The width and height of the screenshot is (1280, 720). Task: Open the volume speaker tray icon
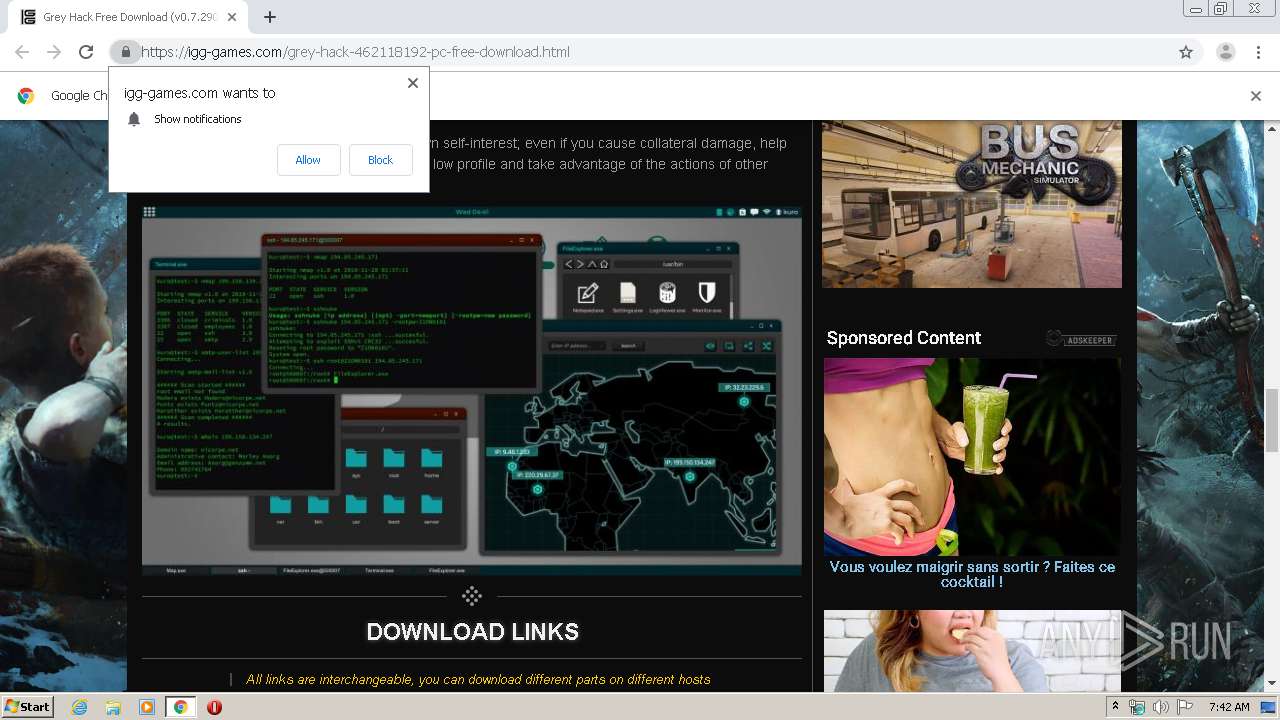pyautogui.click(x=1160, y=707)
